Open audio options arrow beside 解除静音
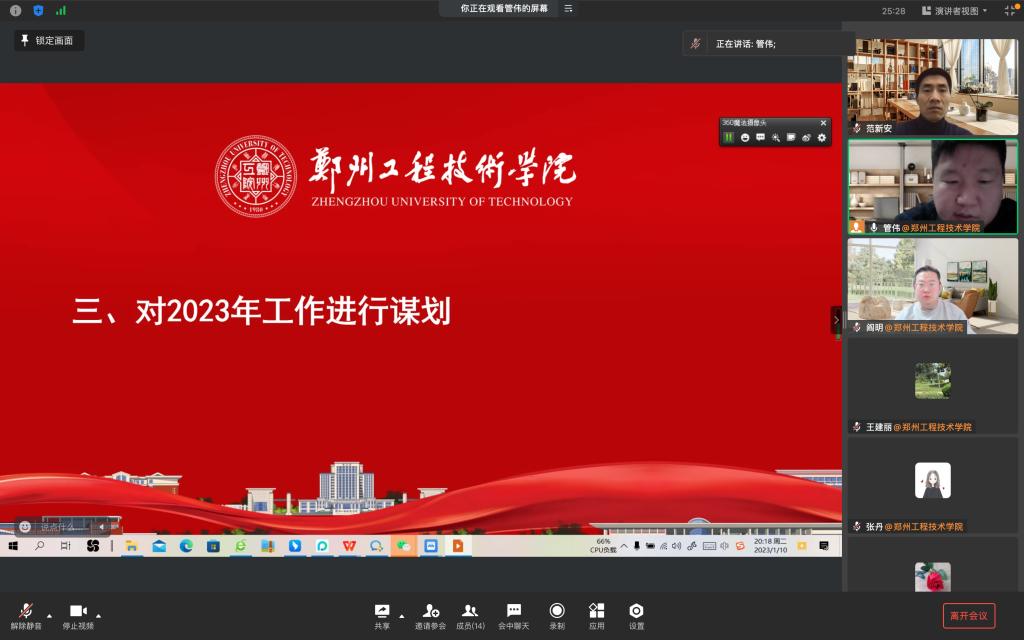This screenshot has height=640, width=1024. (x=49, y=616)
